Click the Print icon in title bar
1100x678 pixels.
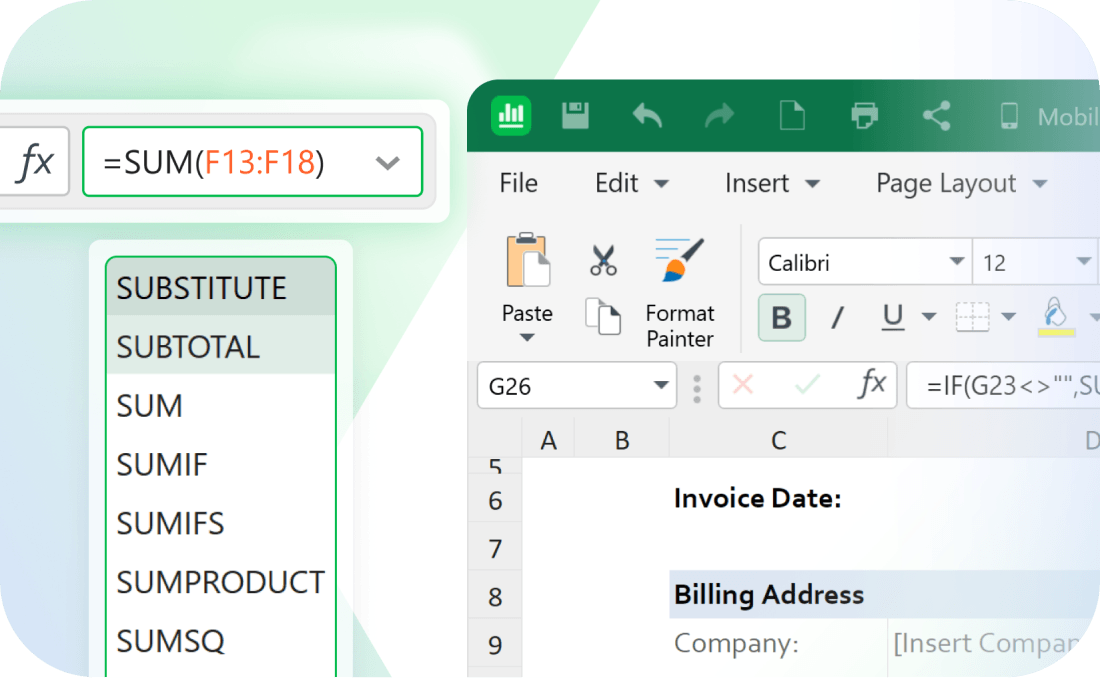tap(864, 116)
